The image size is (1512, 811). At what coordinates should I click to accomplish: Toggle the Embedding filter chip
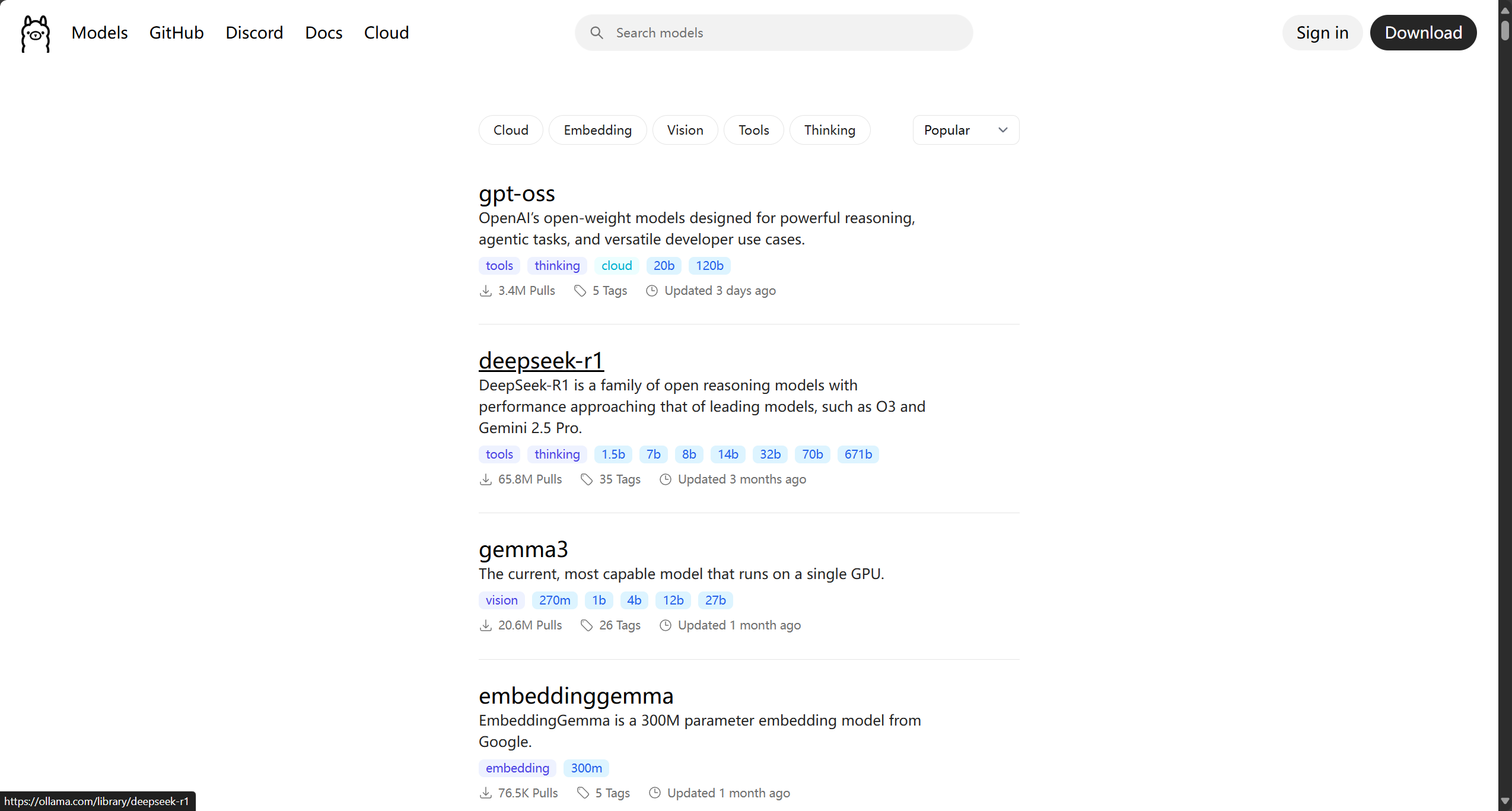pos(597,130)
